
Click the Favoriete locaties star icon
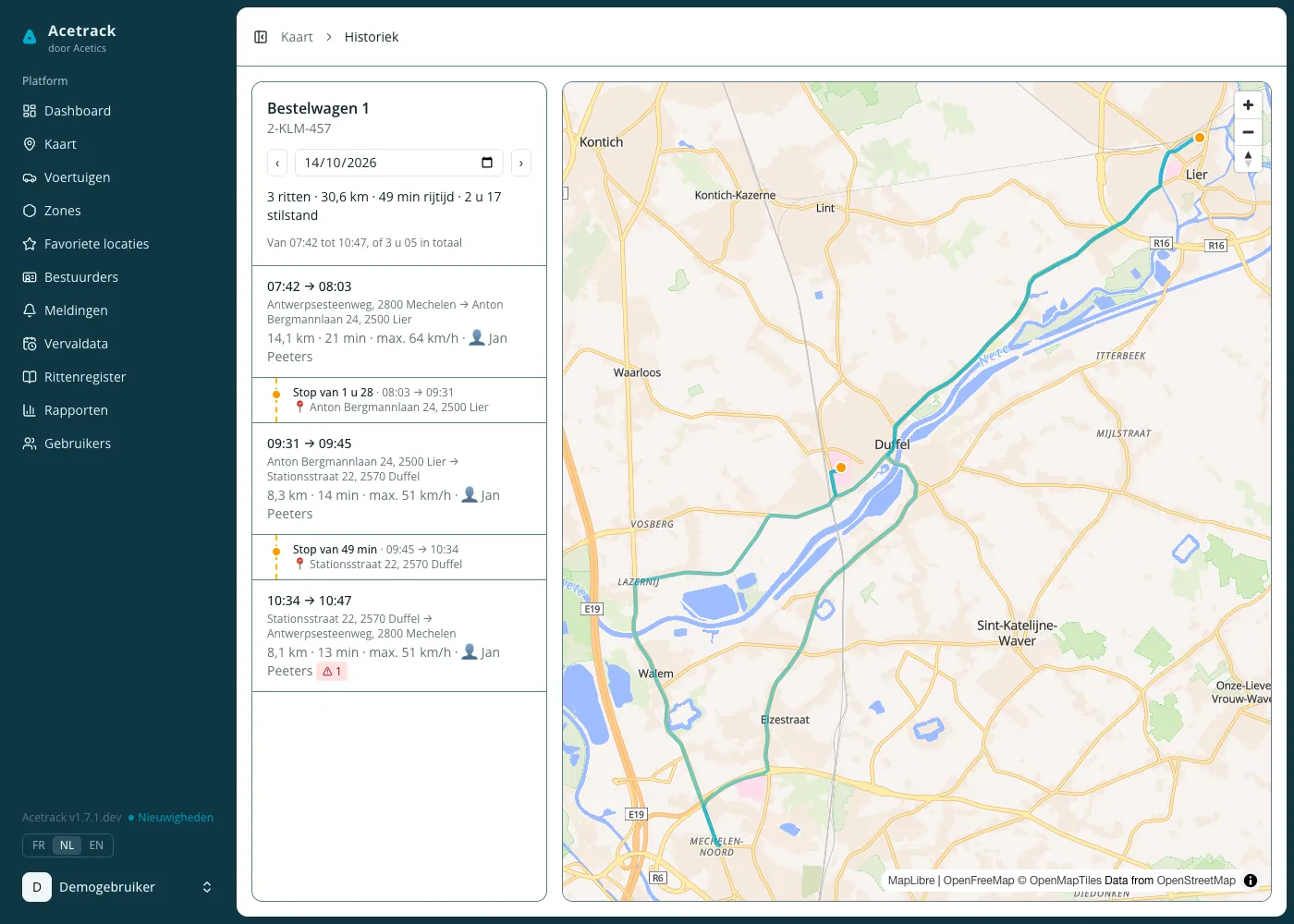click(x=30, y=244)
